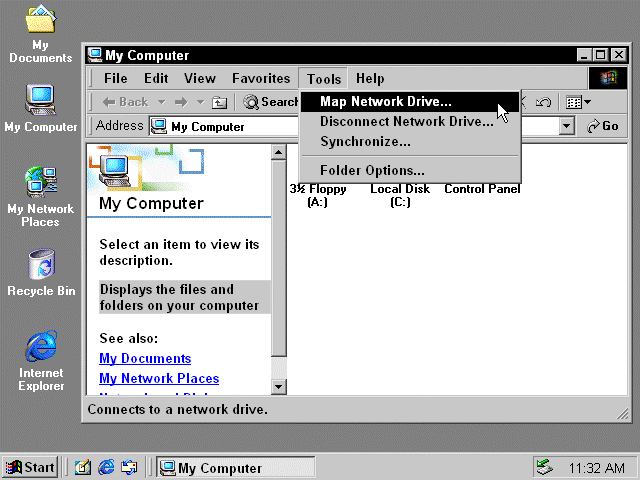Screen dimensions: 640x480
Task: Click the Start button on the taskbar
Action: pyautogui.click(x=30, y=467)
